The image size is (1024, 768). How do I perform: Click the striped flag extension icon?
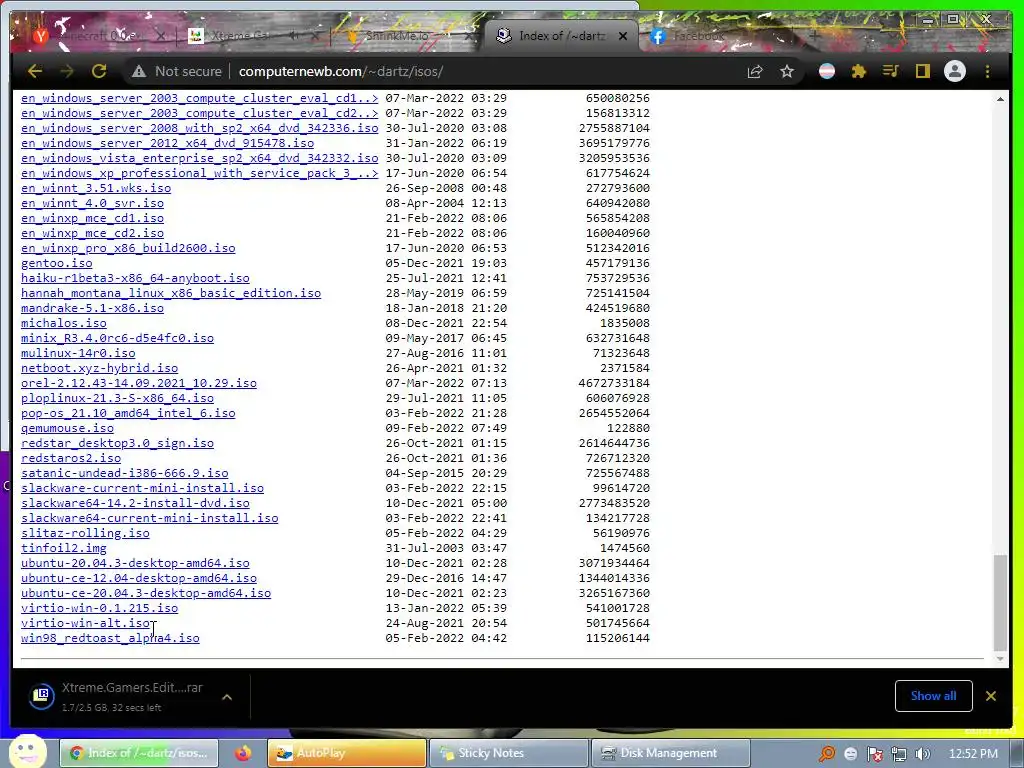coord(827,71)
